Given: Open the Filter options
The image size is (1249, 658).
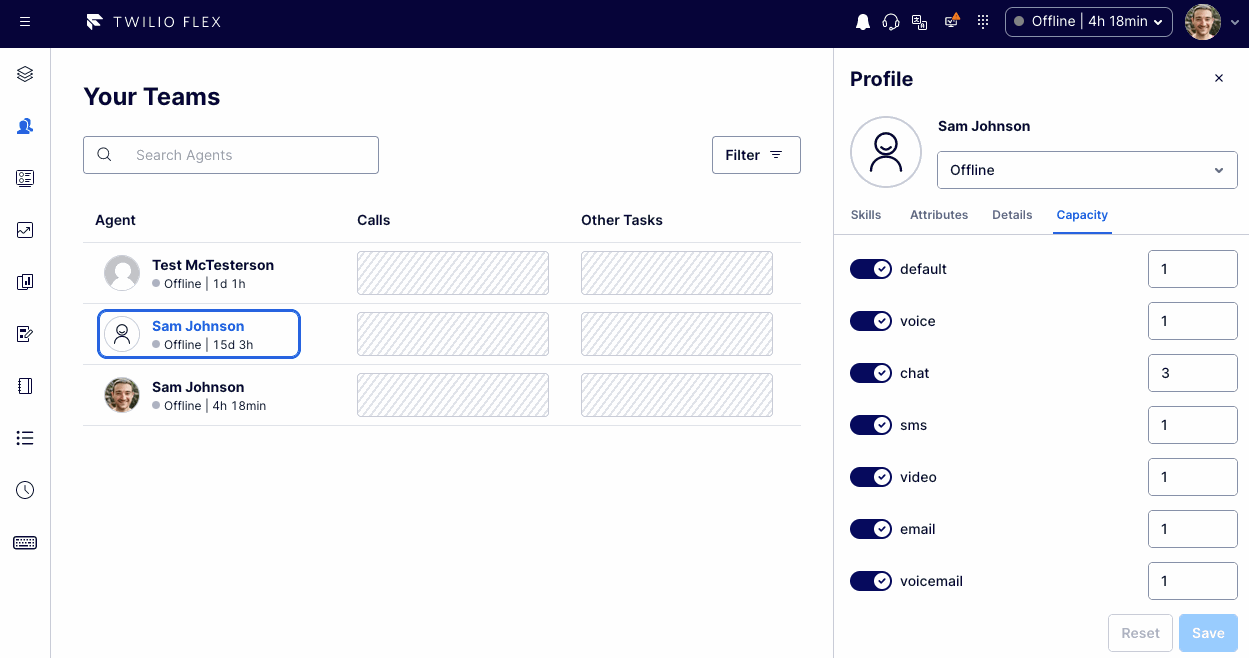Looking at the screenshot, I should point(756,155).
